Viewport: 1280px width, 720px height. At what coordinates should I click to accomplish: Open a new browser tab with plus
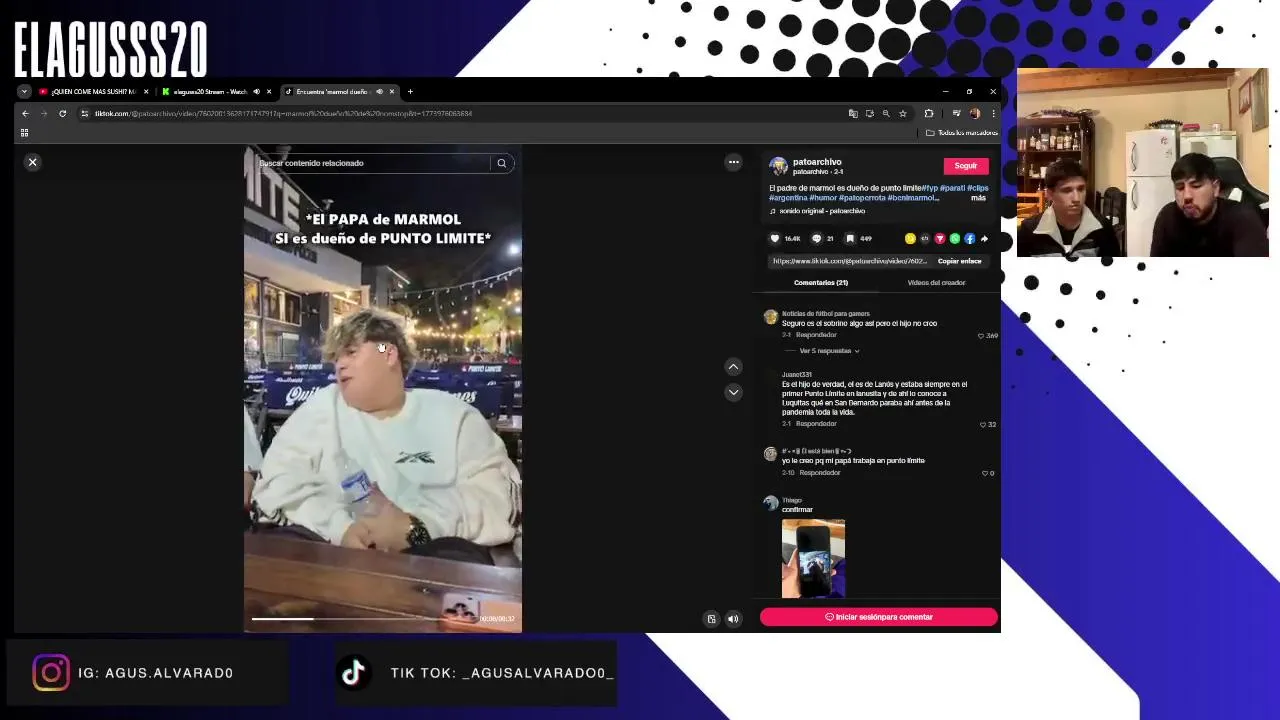pos(410,91)
